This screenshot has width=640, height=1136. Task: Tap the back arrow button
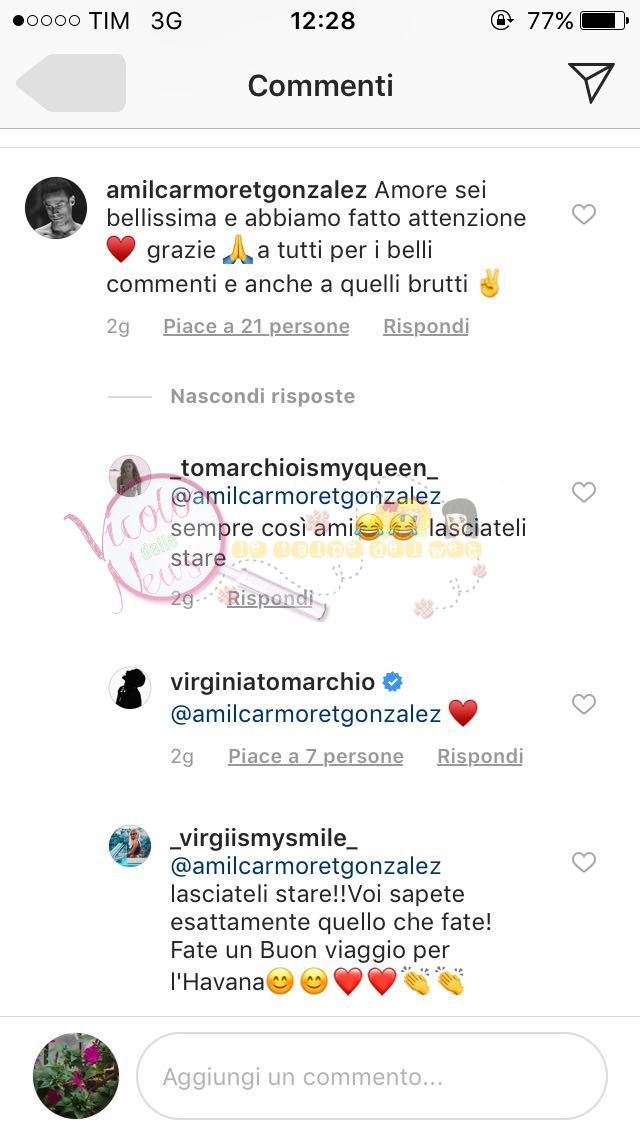[x=70, y=83]
